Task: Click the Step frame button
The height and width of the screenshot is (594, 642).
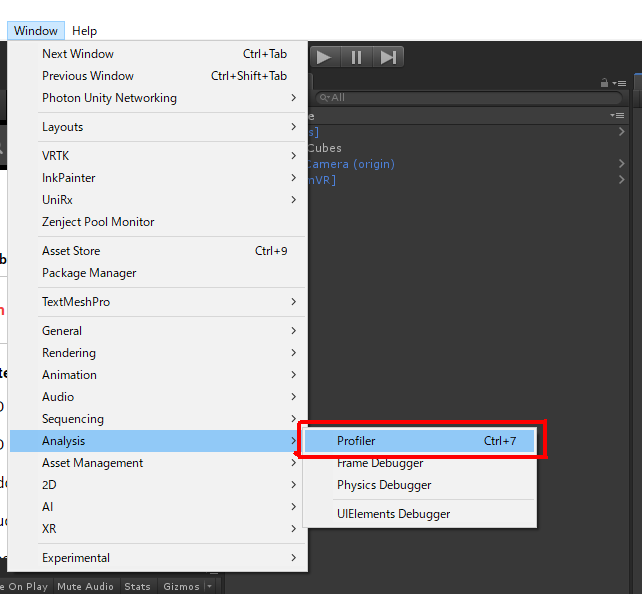Action: 388,57
